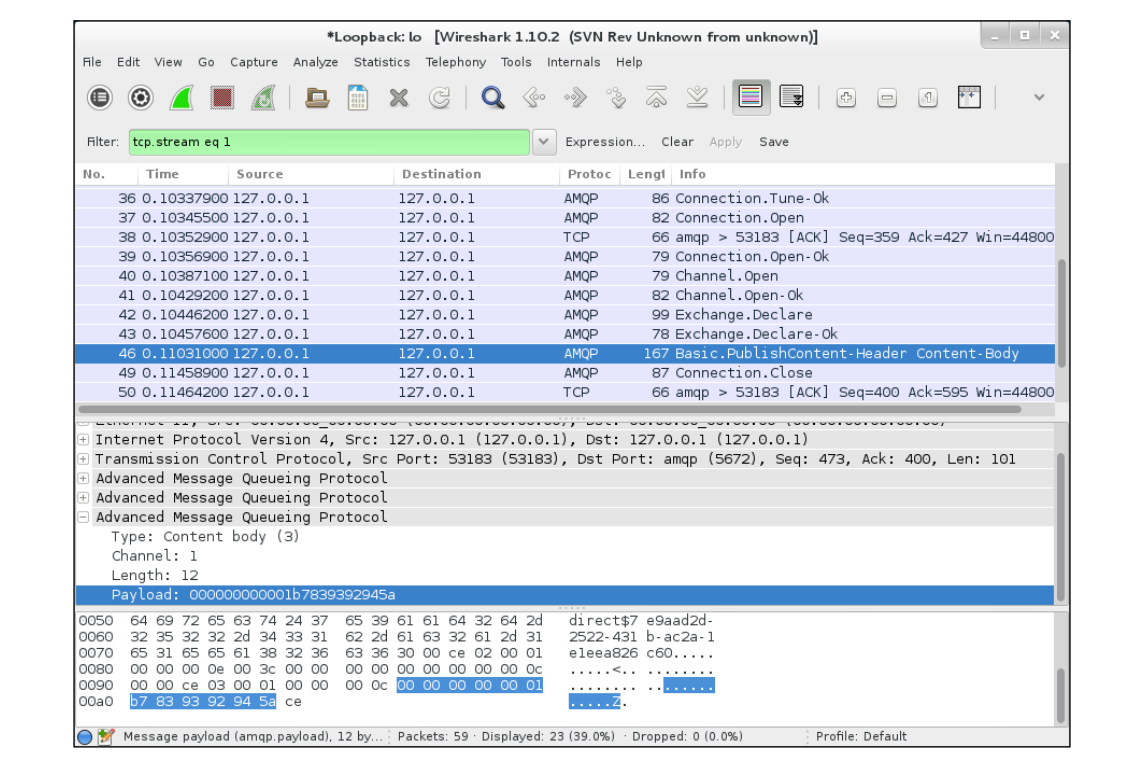Open capture options gear icon
Screen dimensions: 1127x782
pyautogui.click(x=141, y=97)
